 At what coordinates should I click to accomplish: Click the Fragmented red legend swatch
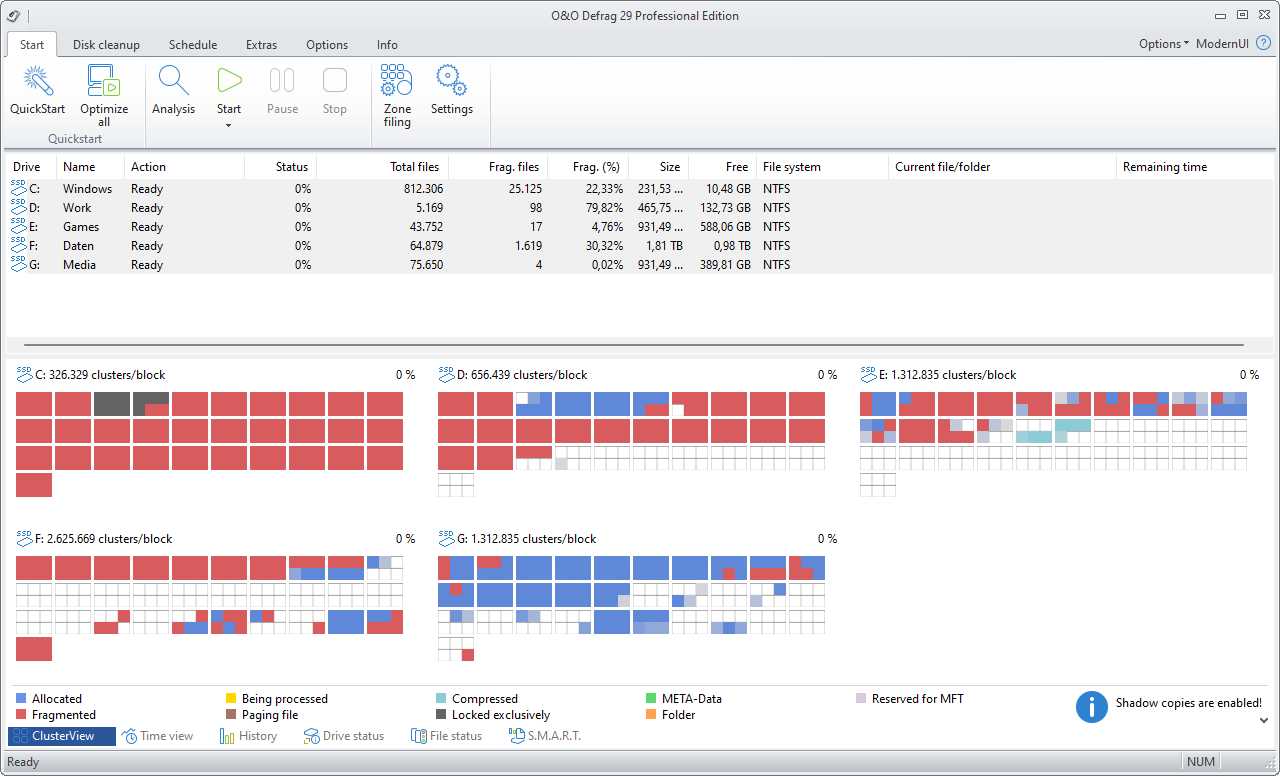click(22, 714)
